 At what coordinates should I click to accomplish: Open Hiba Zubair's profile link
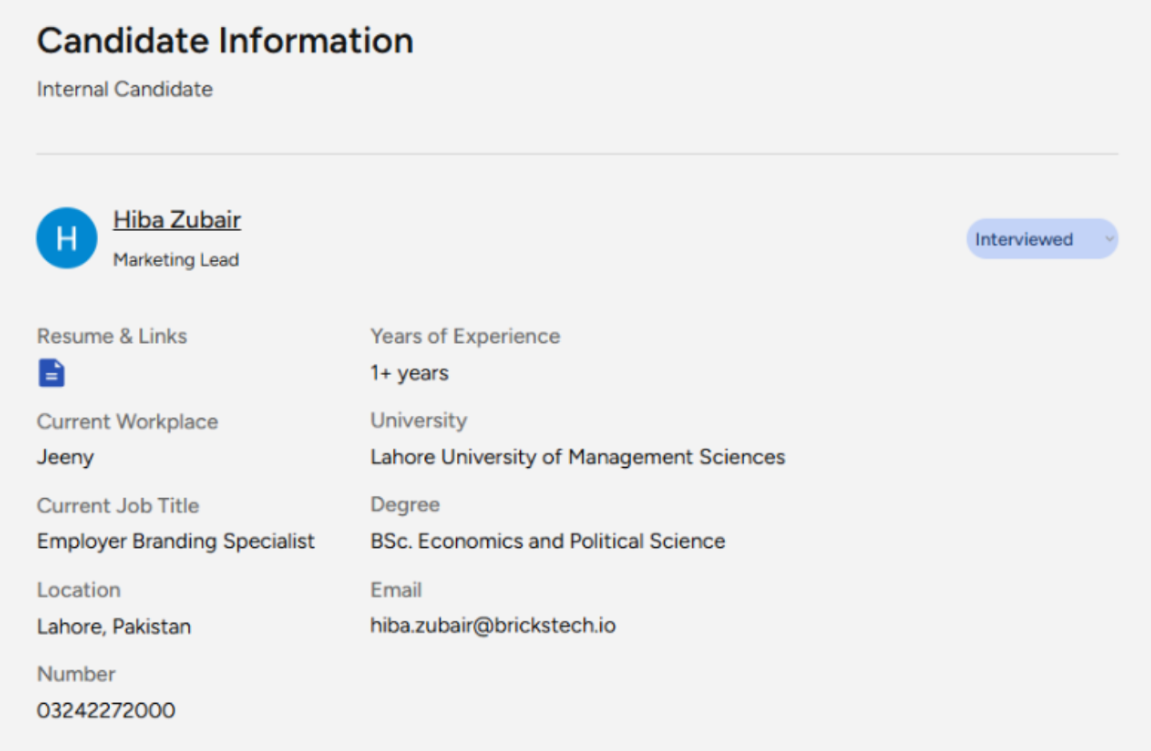coord(176,220)
